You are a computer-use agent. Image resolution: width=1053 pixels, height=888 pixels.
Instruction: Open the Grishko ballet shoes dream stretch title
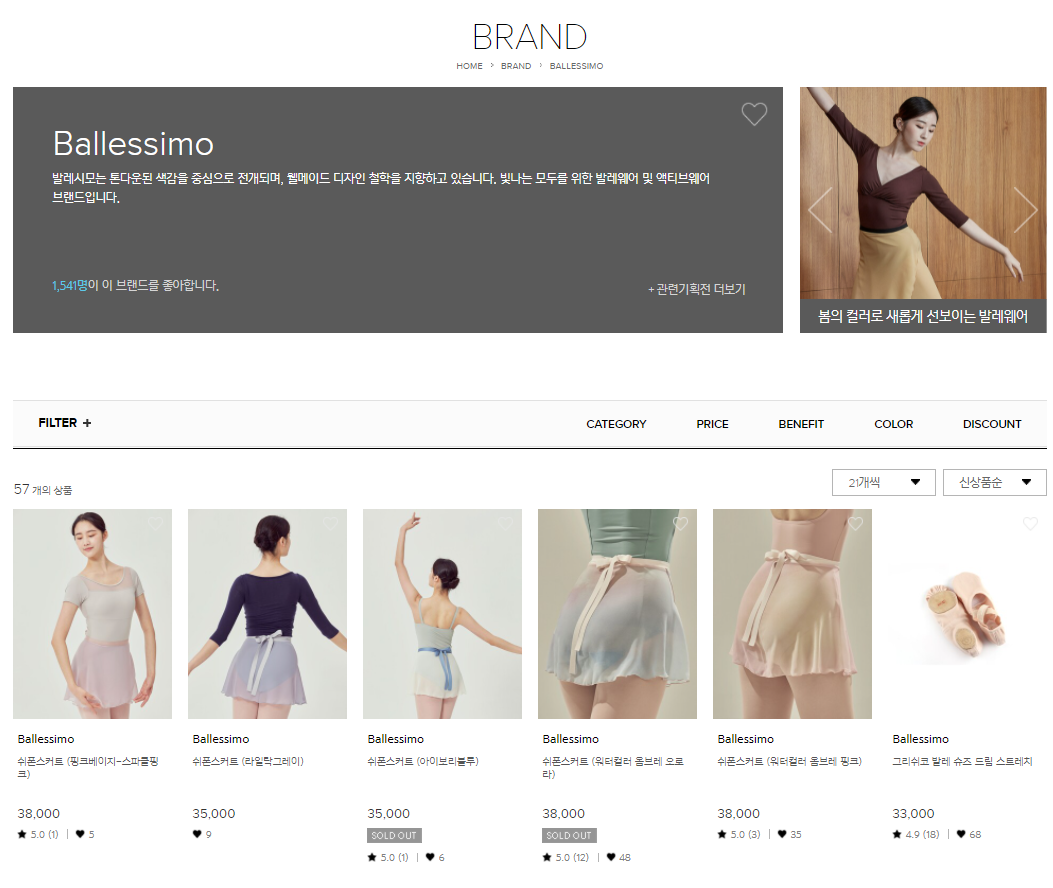(x=962, y=761)
